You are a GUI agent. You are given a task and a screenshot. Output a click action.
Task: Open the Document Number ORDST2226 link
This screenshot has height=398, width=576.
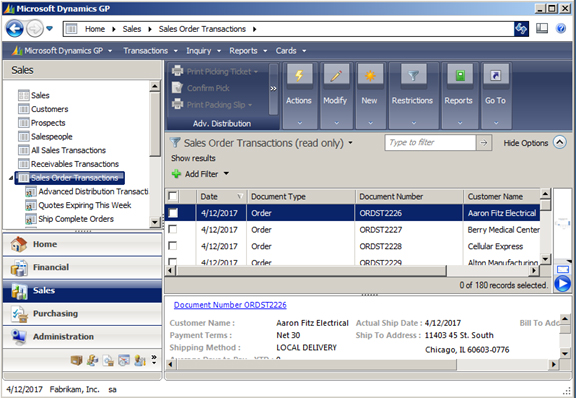[x=230, y=305]
